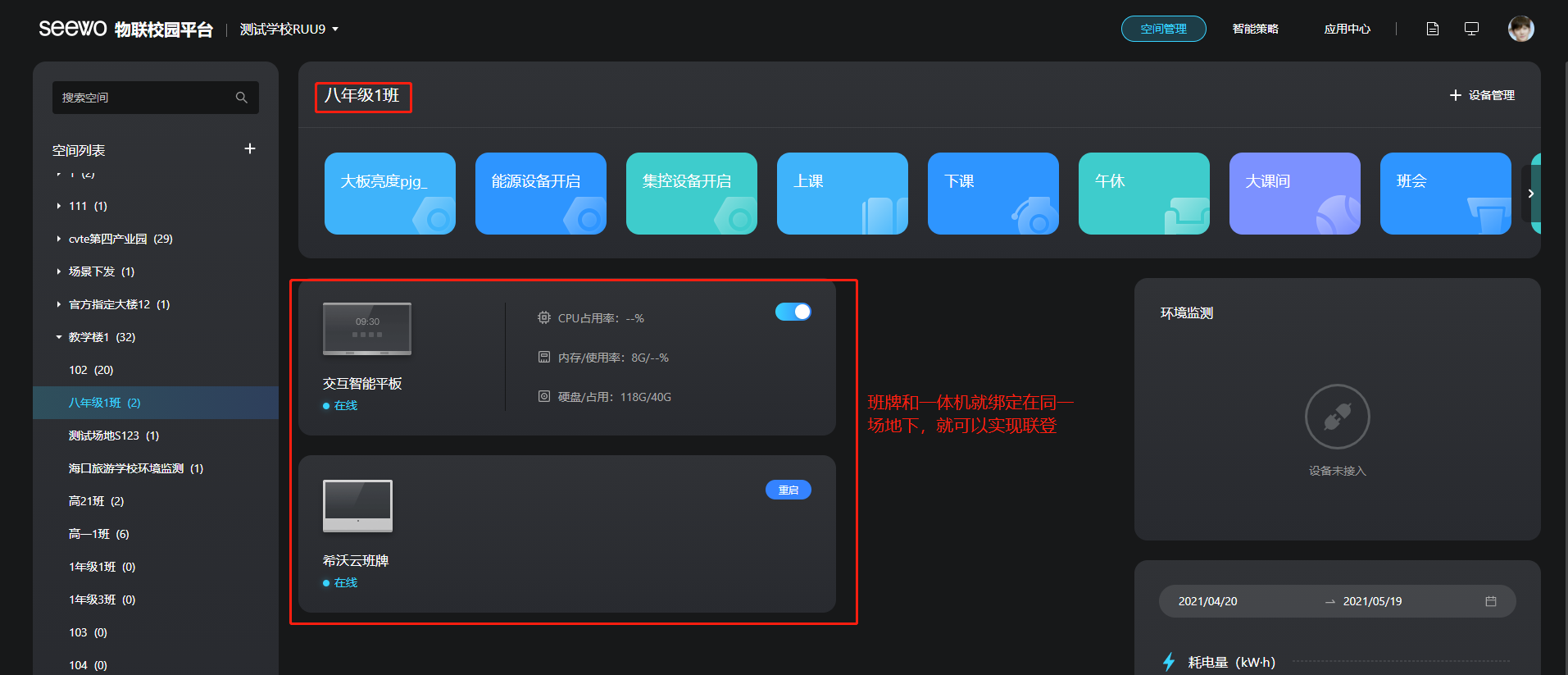Screen dimensions: 1568x675
Task: Click the 环境监测 panel title
Action: point(1187,312)
